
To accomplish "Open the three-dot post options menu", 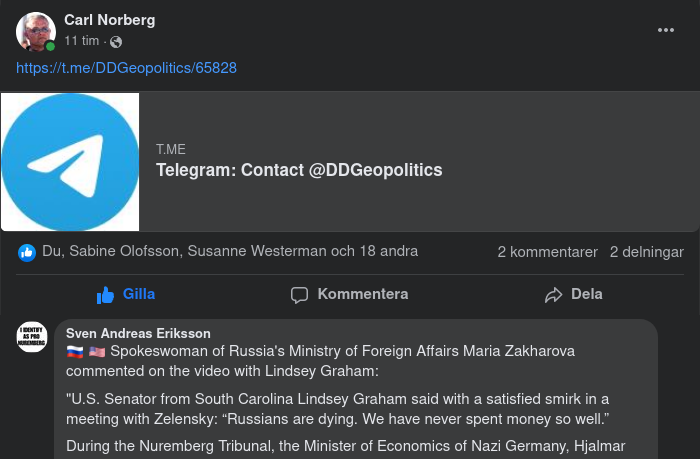I will (x=666, y=30).
